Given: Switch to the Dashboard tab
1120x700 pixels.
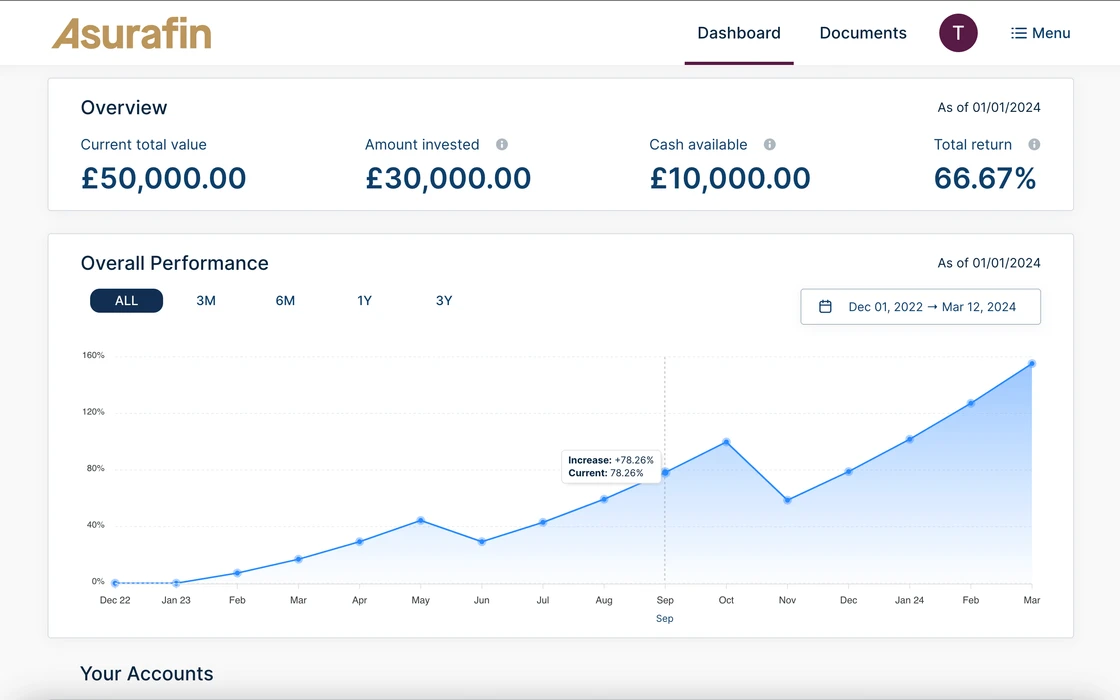Looking at the screenshot, I should 739,33.
